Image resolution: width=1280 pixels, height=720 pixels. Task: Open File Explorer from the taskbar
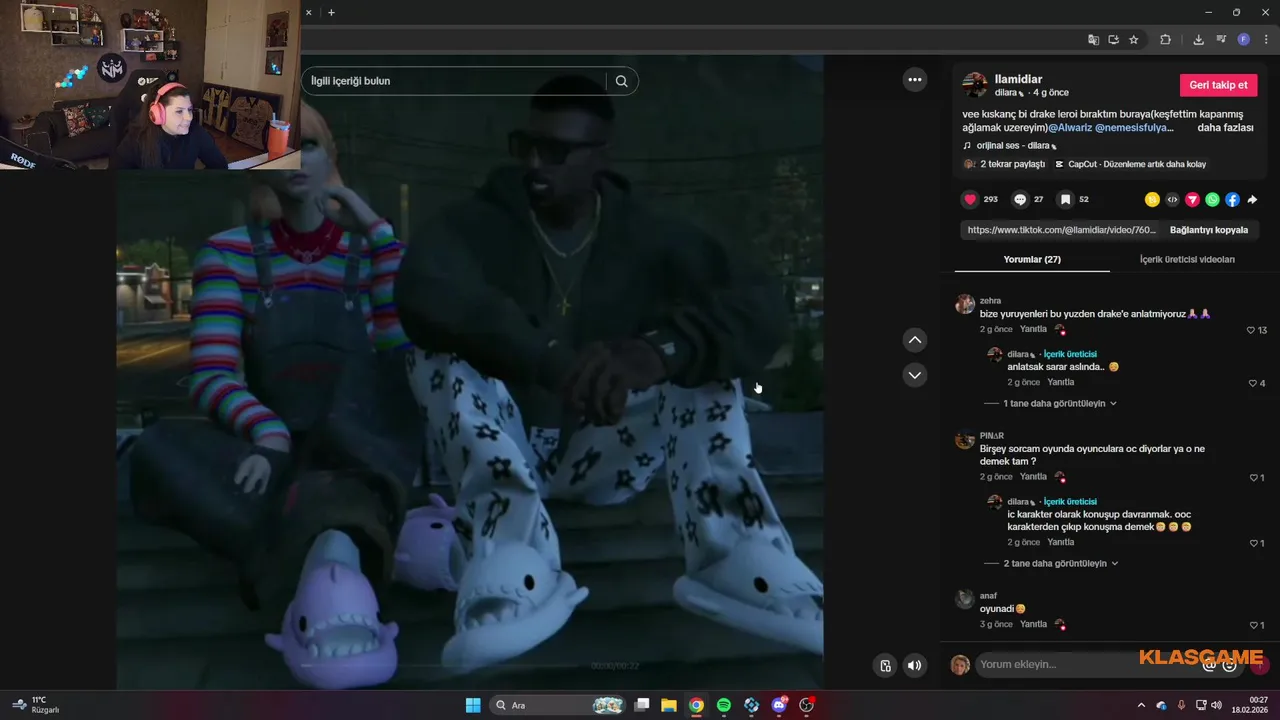pos(669,705)
